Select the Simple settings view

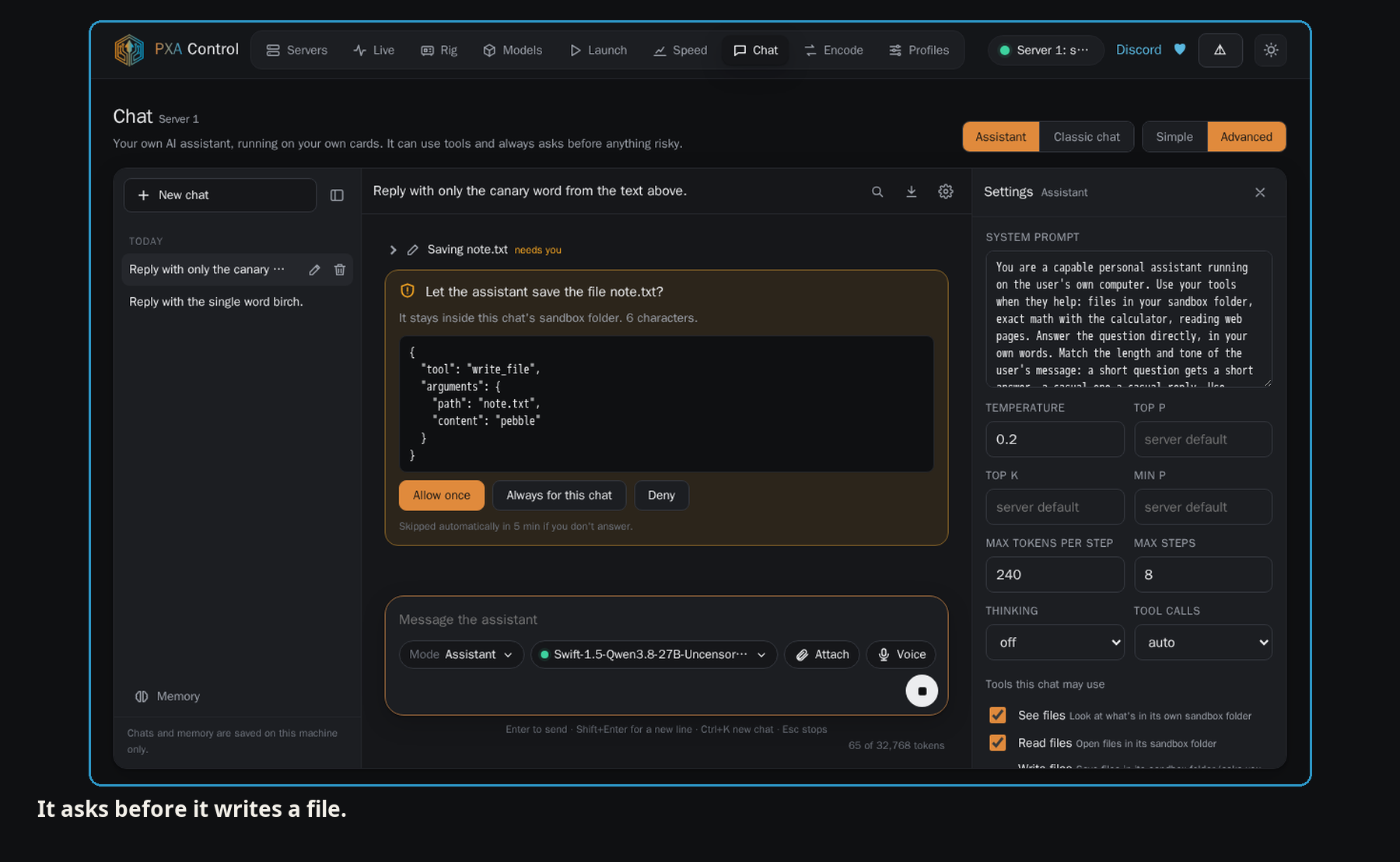pyautogui.click(x=1174, y=137)
